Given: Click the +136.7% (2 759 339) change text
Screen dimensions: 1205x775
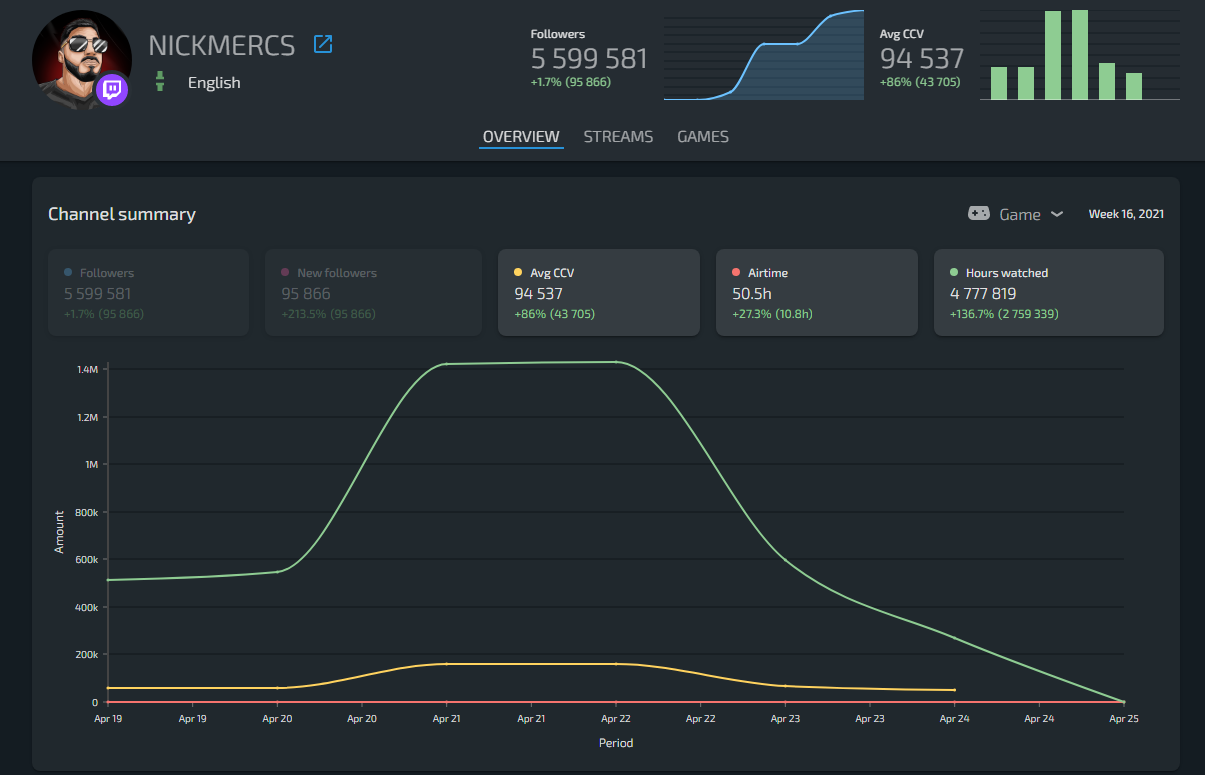Looking at the screenshot, I should coord(1004,314).
